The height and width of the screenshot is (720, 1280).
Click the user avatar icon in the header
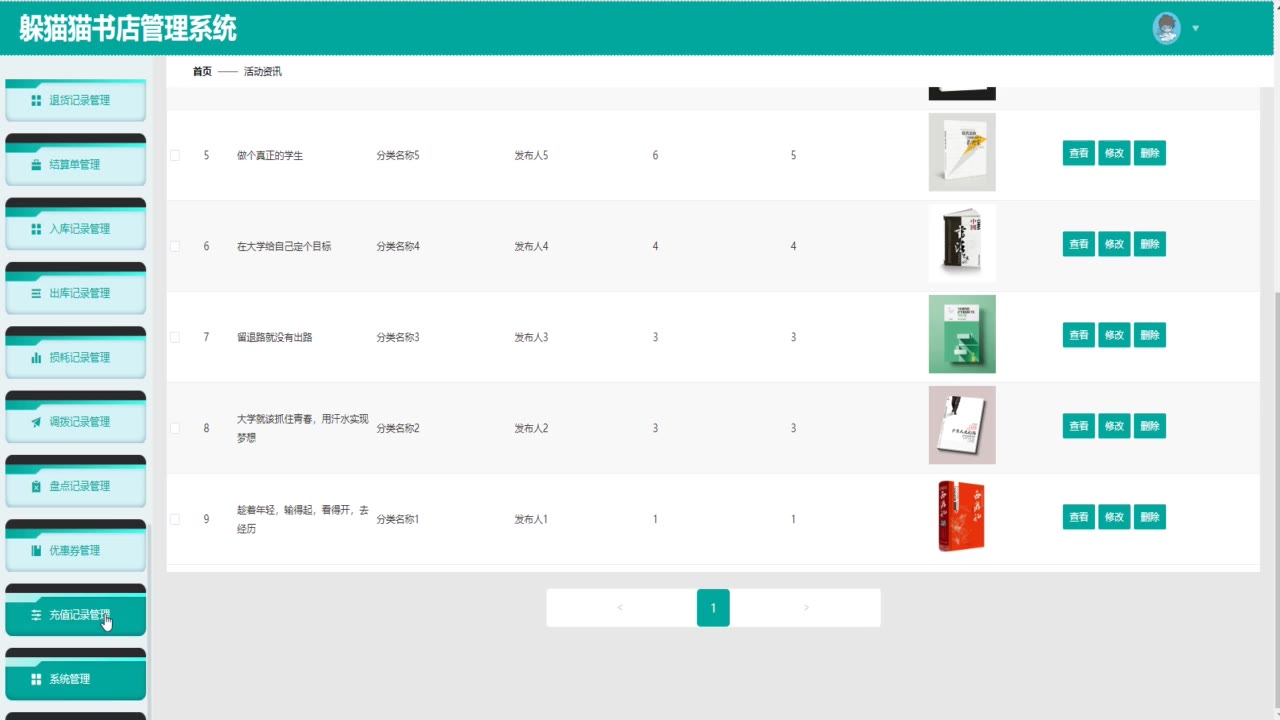point(1166,28)
